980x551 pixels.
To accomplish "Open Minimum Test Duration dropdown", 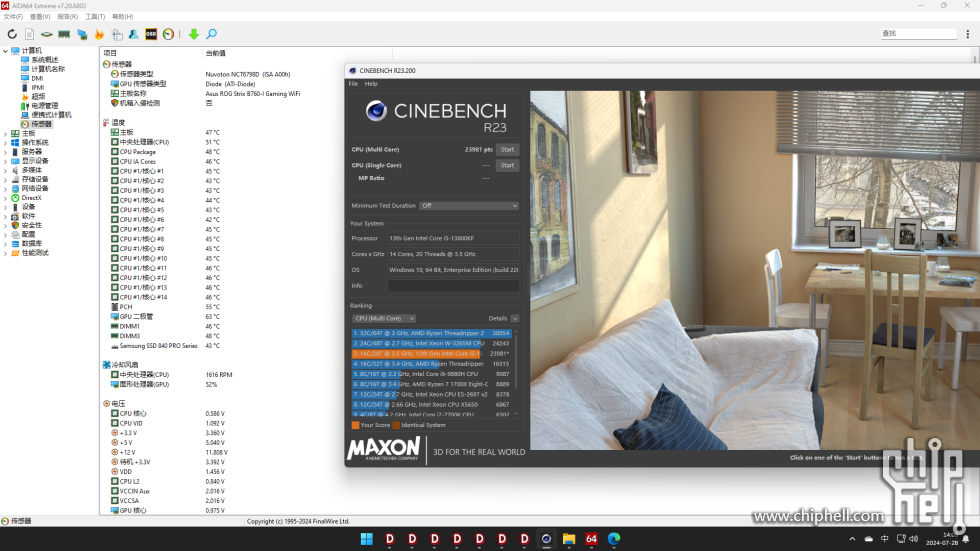I will coord(469,206).
